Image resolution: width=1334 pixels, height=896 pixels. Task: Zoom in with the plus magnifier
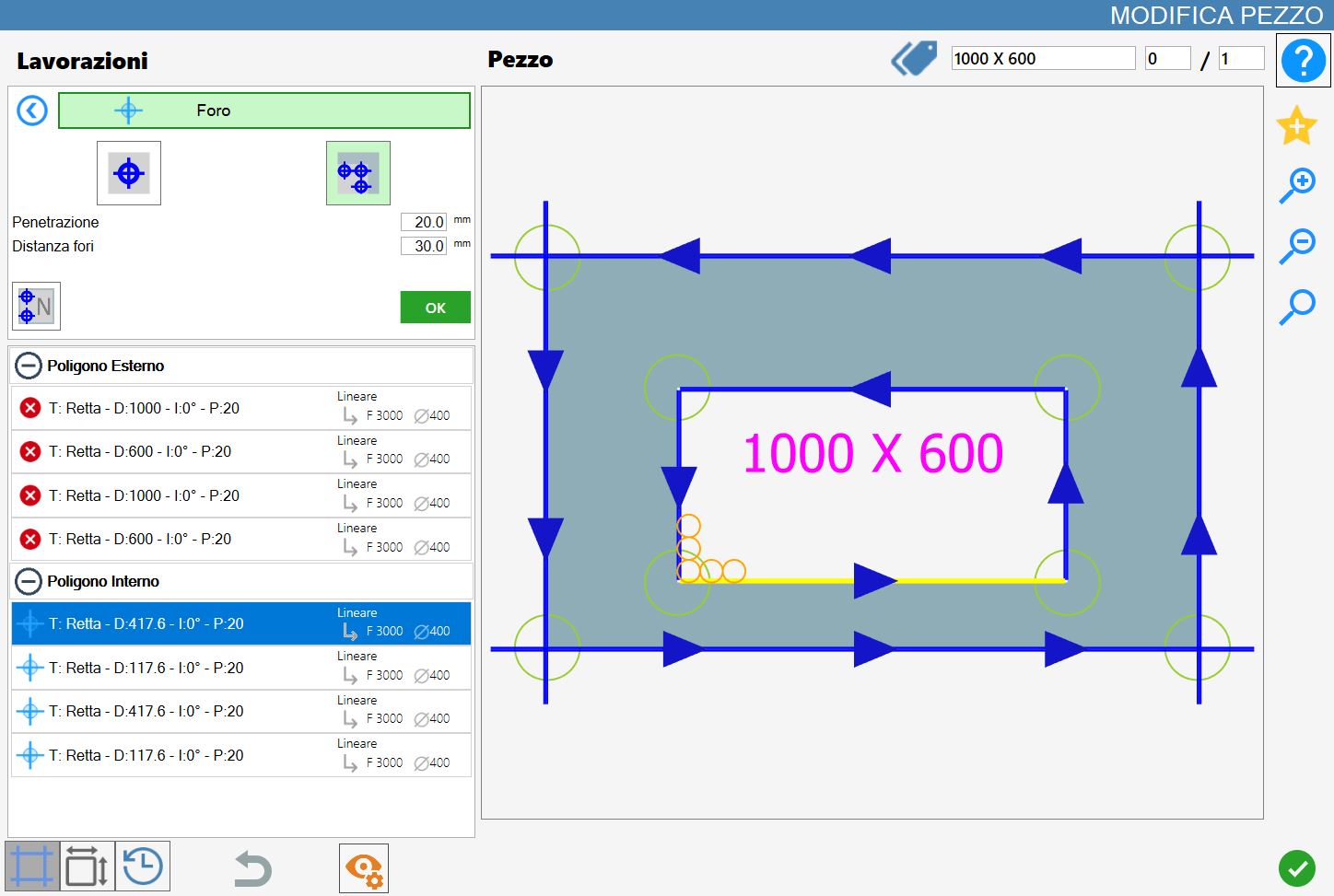tap(1297, 185)
